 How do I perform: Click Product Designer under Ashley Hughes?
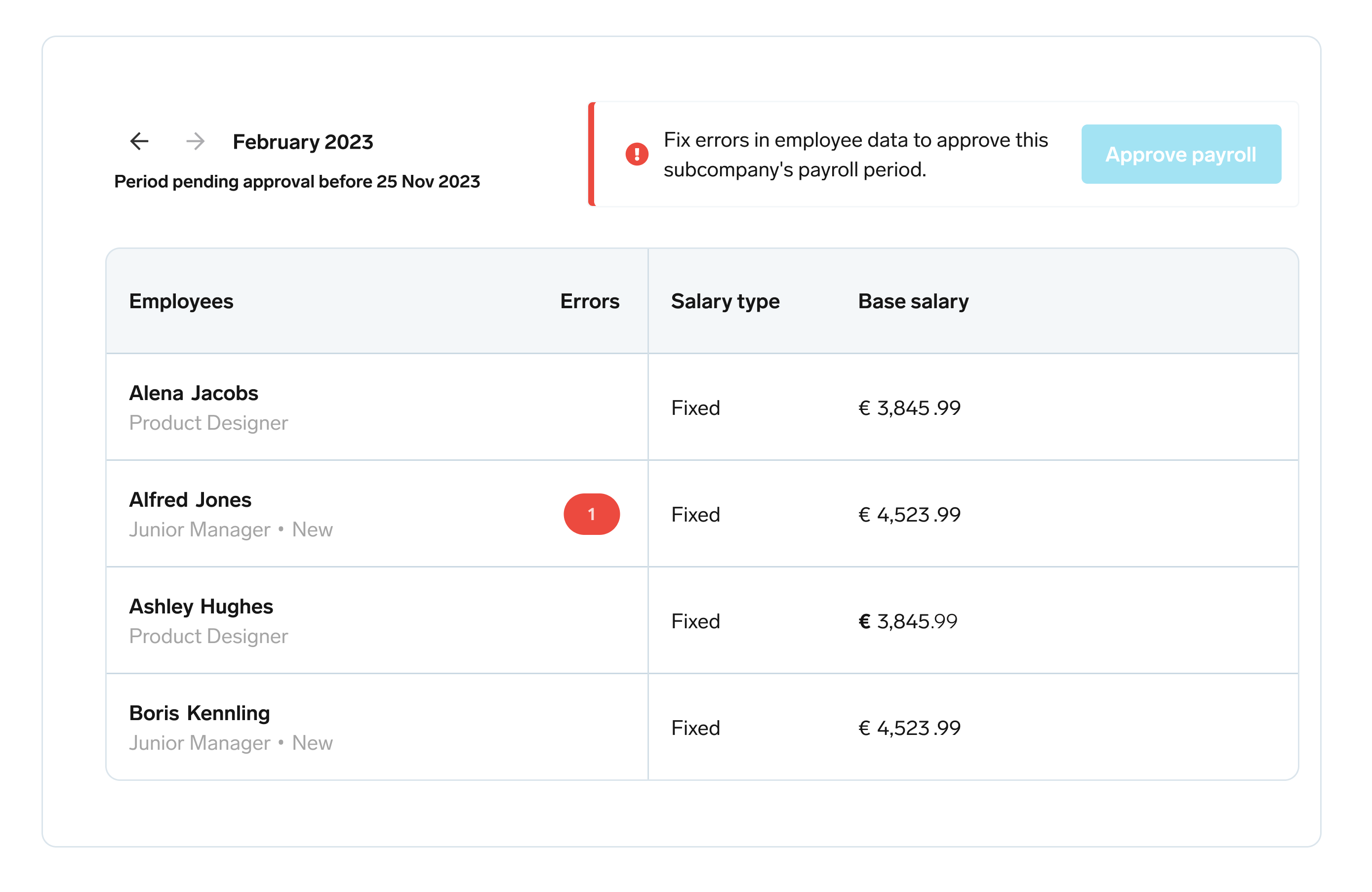click(x=209, y=637)
